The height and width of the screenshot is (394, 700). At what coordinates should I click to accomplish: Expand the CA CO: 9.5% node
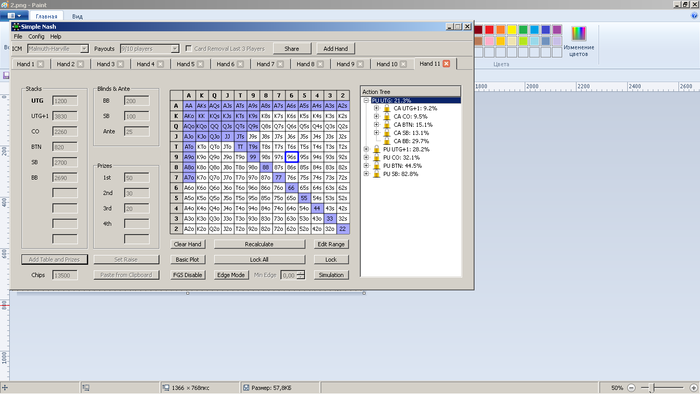click(x=376, y=116)
